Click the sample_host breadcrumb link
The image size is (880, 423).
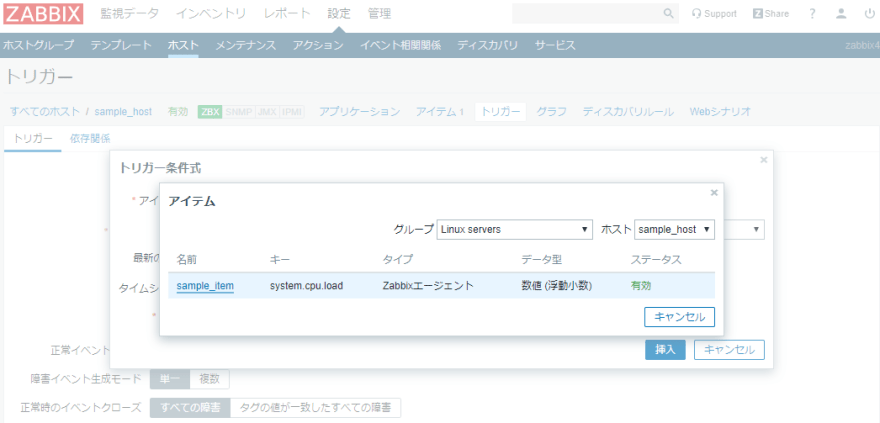(123, 112)
